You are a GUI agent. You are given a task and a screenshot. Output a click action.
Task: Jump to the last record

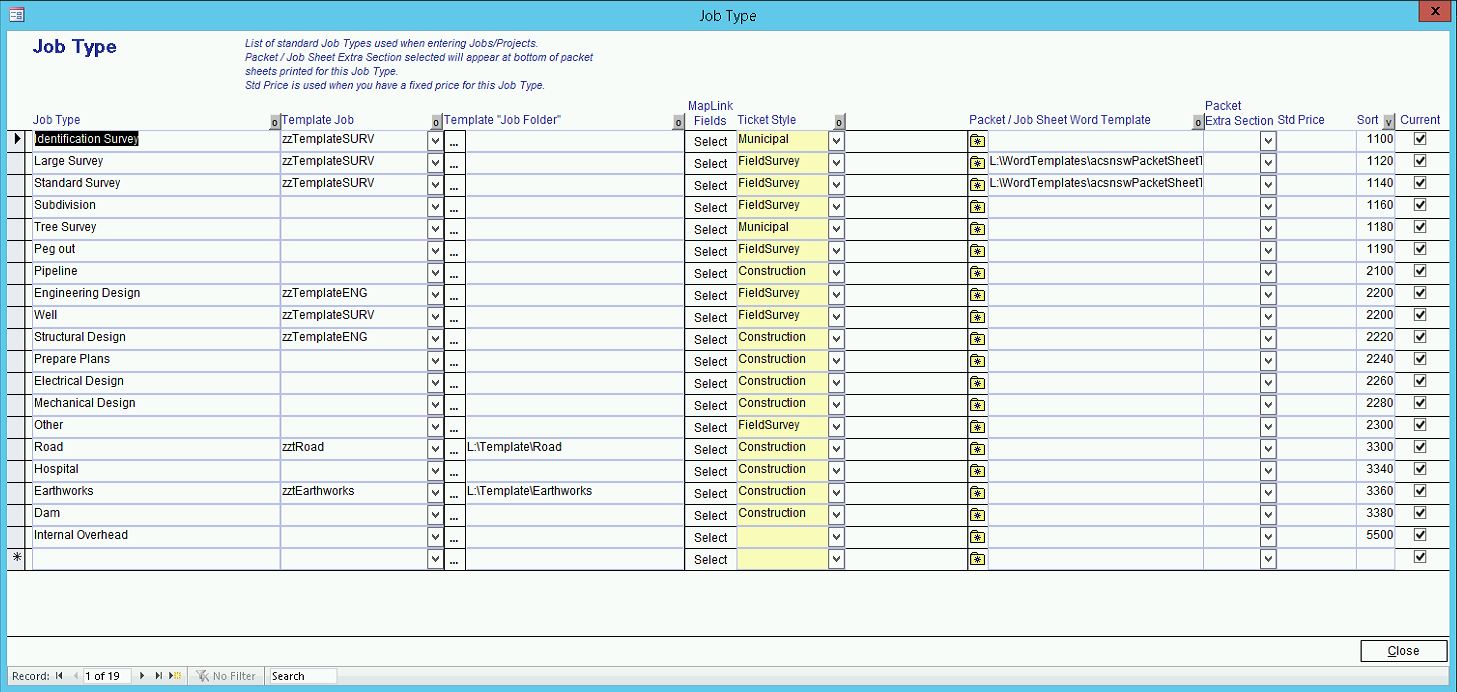[159, 676]
